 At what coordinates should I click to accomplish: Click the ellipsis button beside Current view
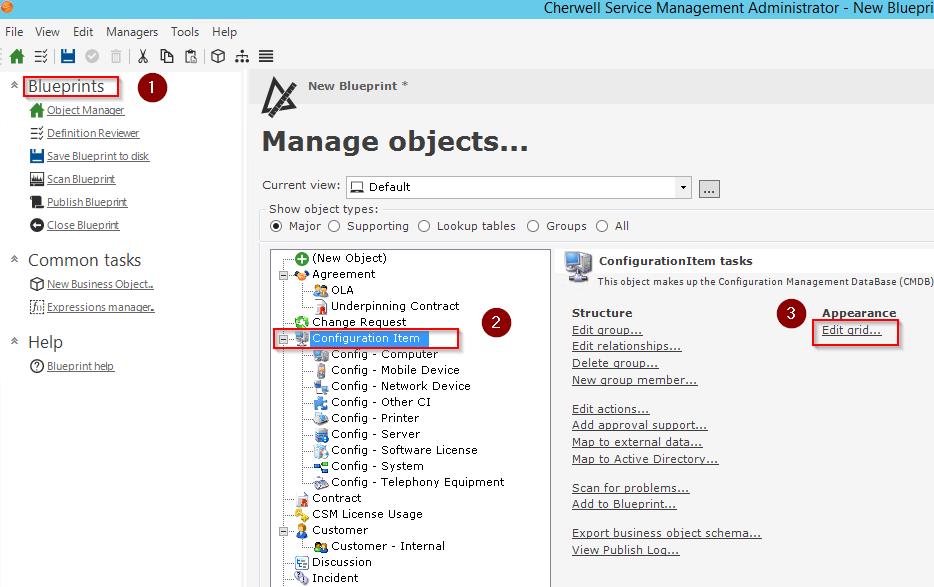click(709, 187)
